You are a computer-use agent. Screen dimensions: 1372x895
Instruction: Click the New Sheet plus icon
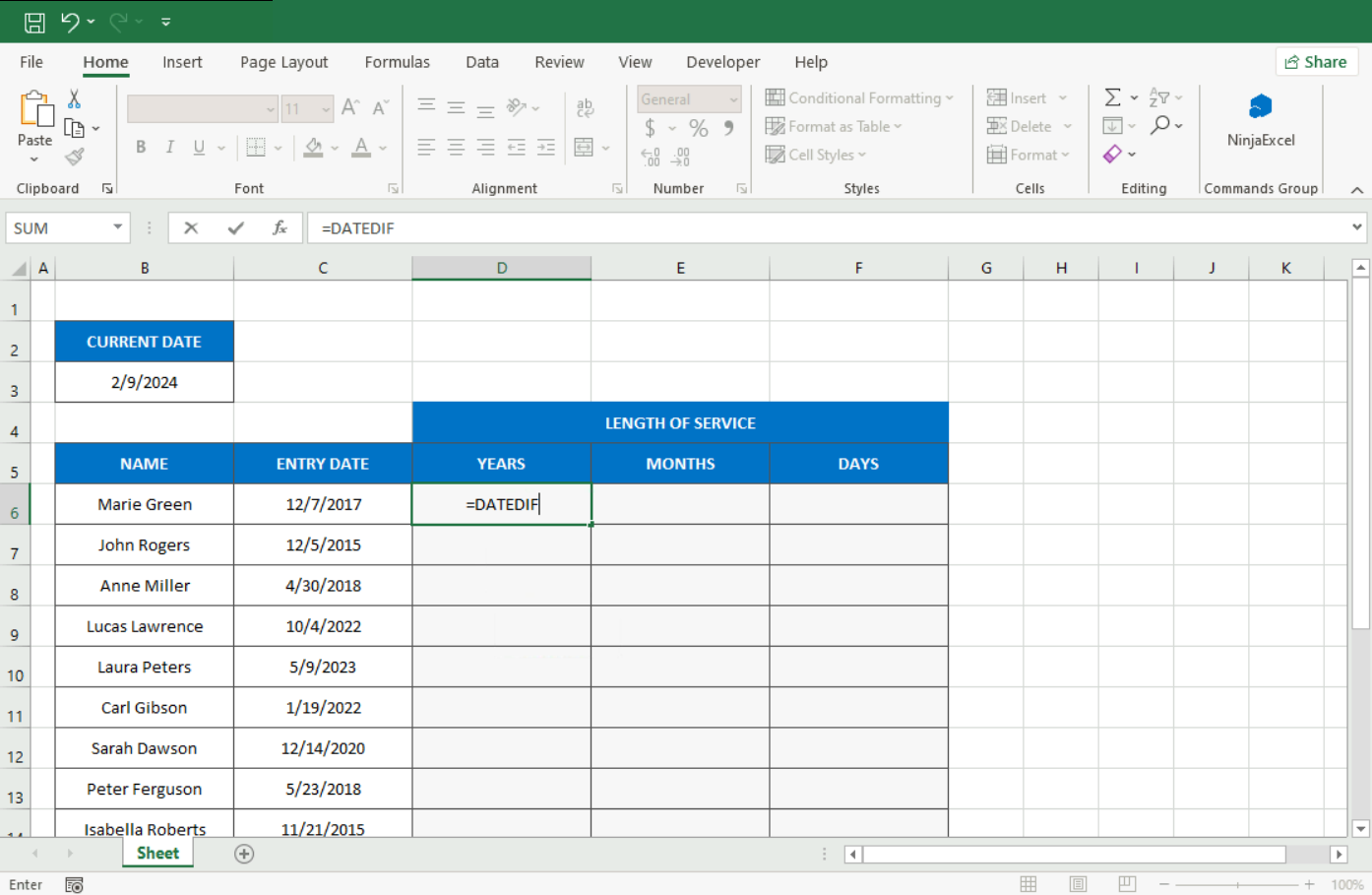[244, 854]
